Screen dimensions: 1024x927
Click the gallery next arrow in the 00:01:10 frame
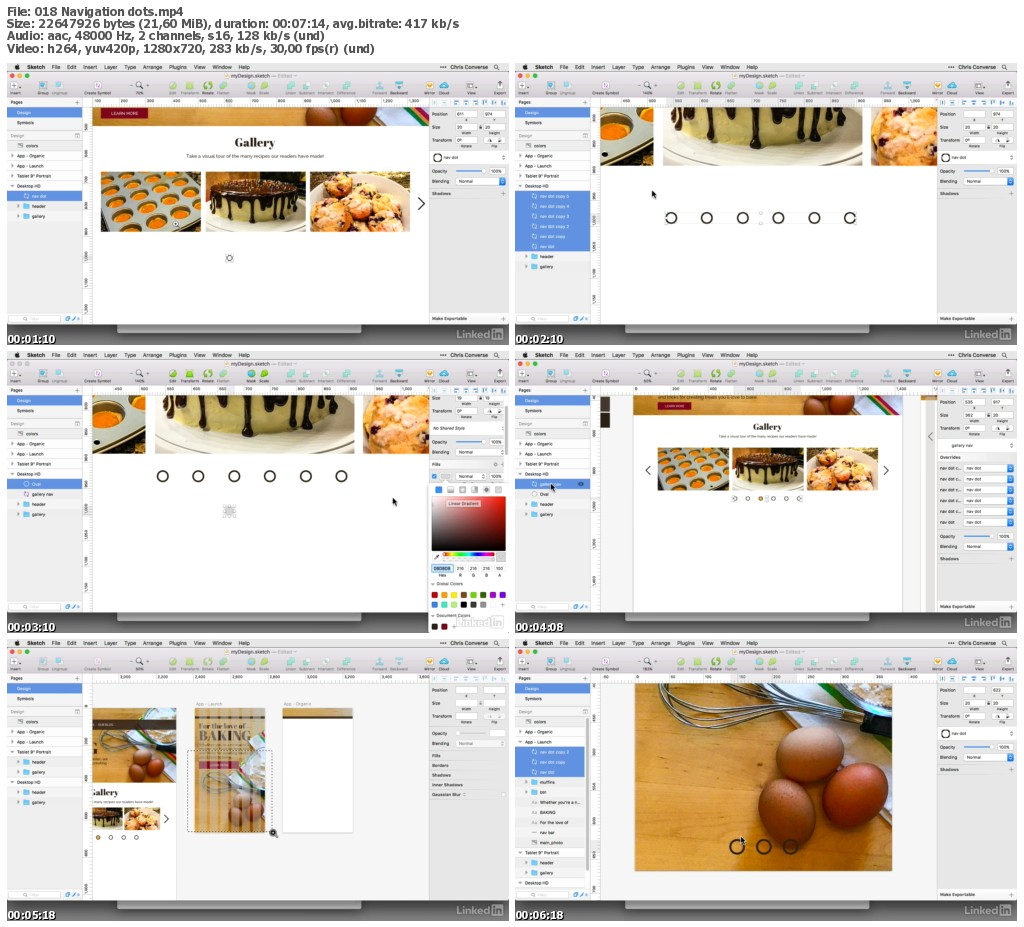coord(421,204)
